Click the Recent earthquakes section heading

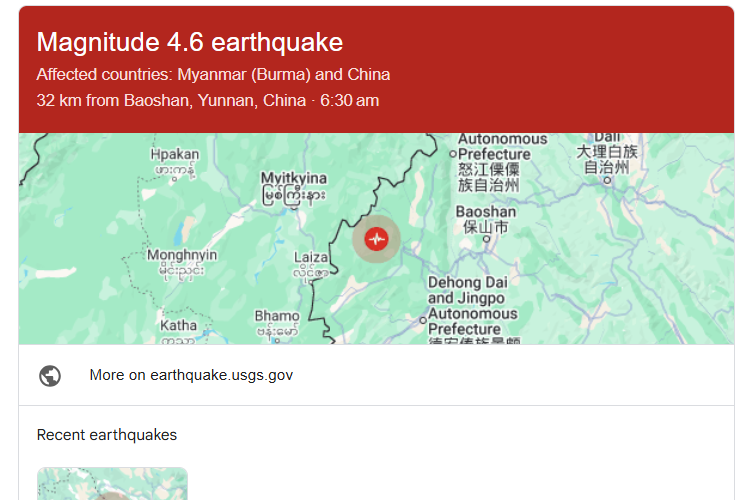point(107,435)
